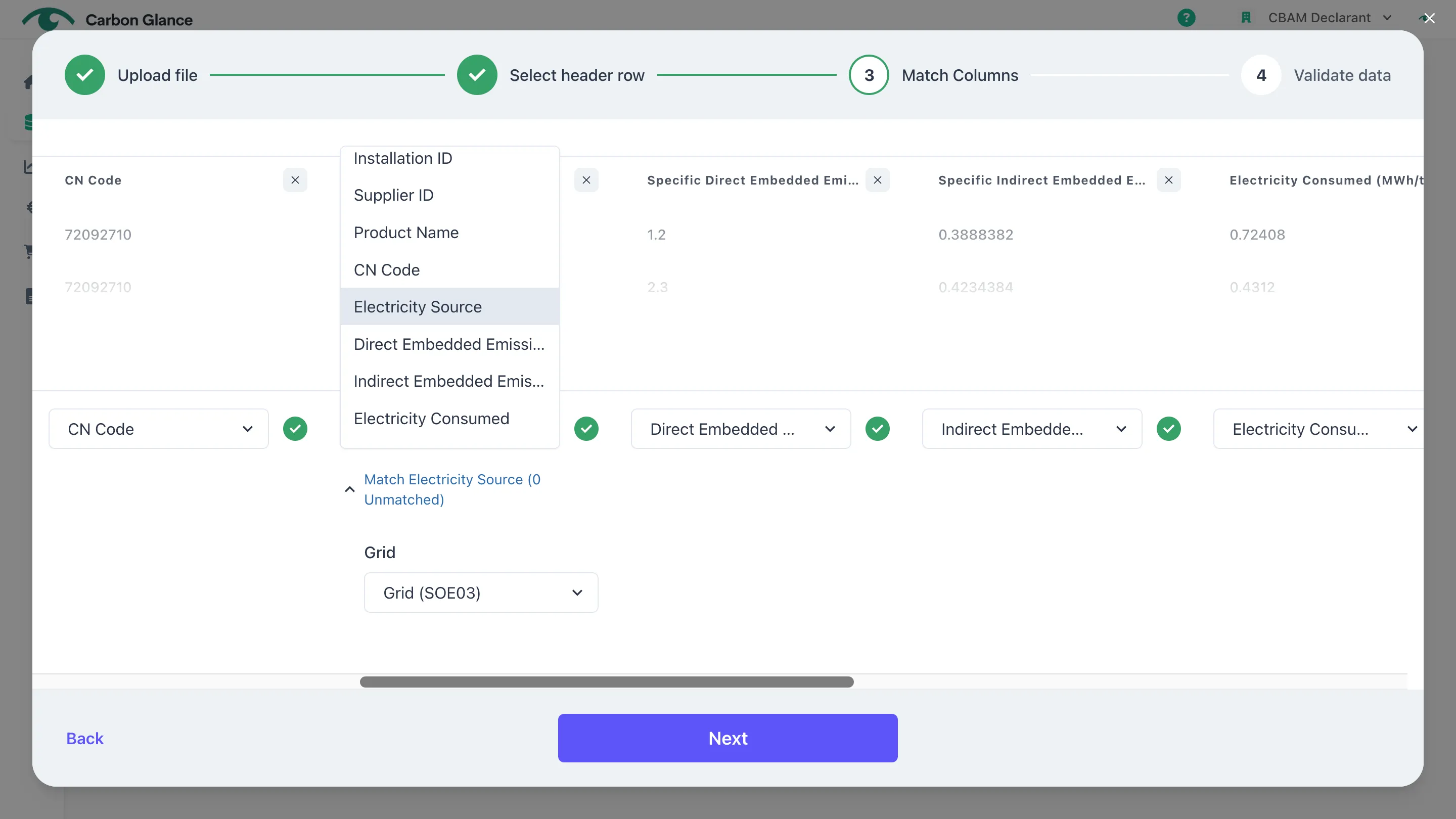Close the import dialog with the top X
The image size is (1456, 819).
pos(1429,19)
